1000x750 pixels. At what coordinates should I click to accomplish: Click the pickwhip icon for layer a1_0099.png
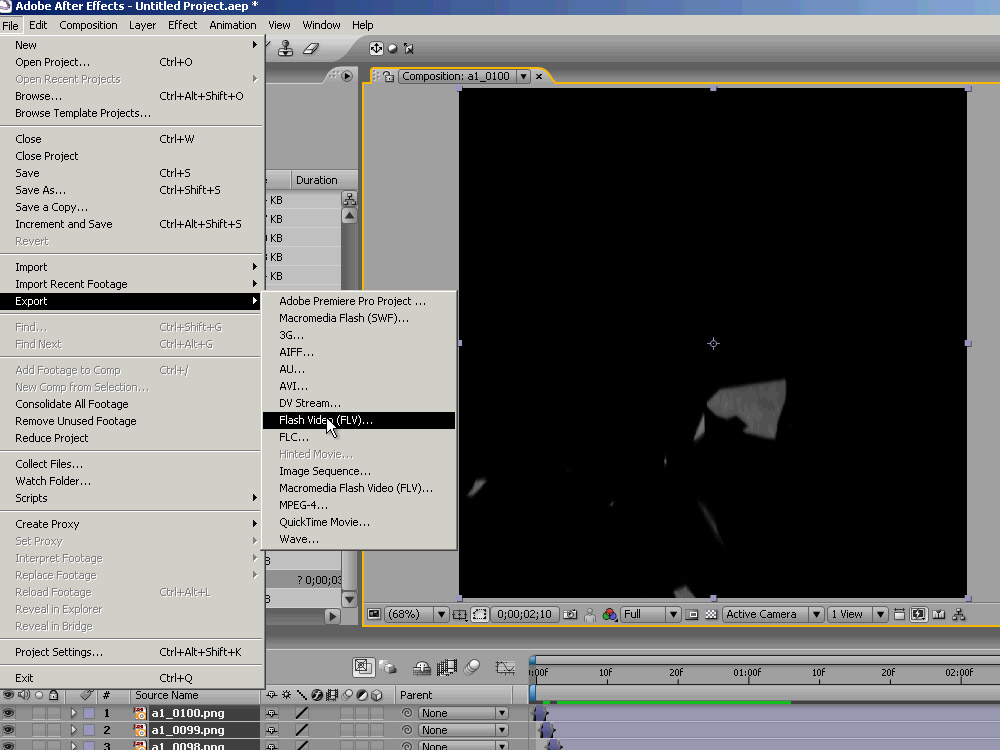point(406,730)
